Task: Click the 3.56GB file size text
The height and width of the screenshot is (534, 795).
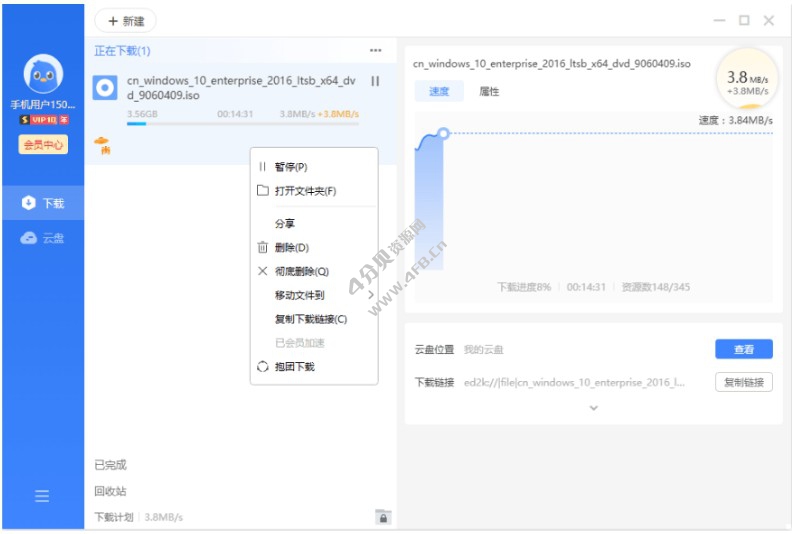Action: pyautogui.click(x=142, y=114)
